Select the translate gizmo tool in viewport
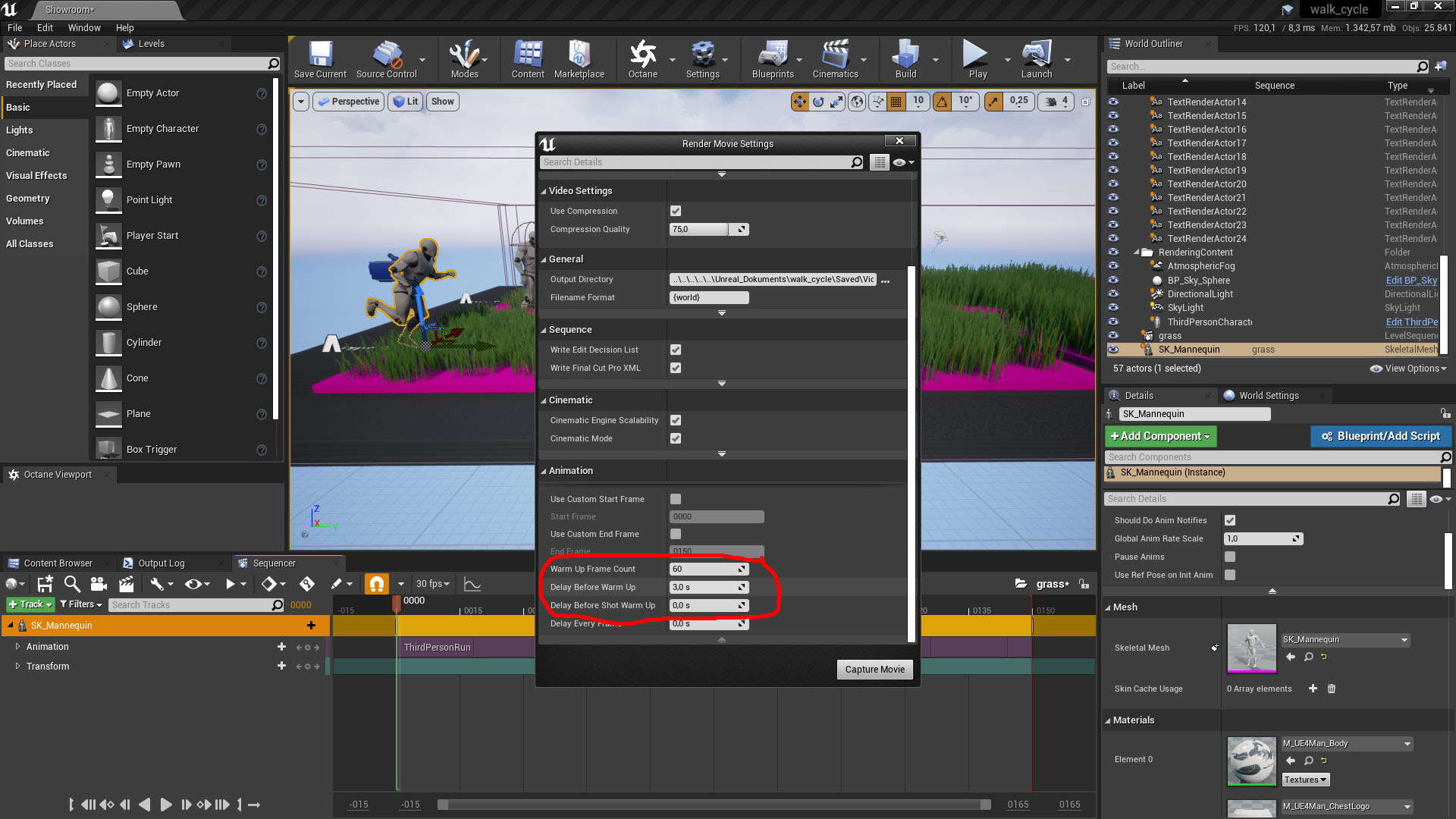Image resolution: width=1456 pixels, height=819 pixels. (x=800, y=102)
